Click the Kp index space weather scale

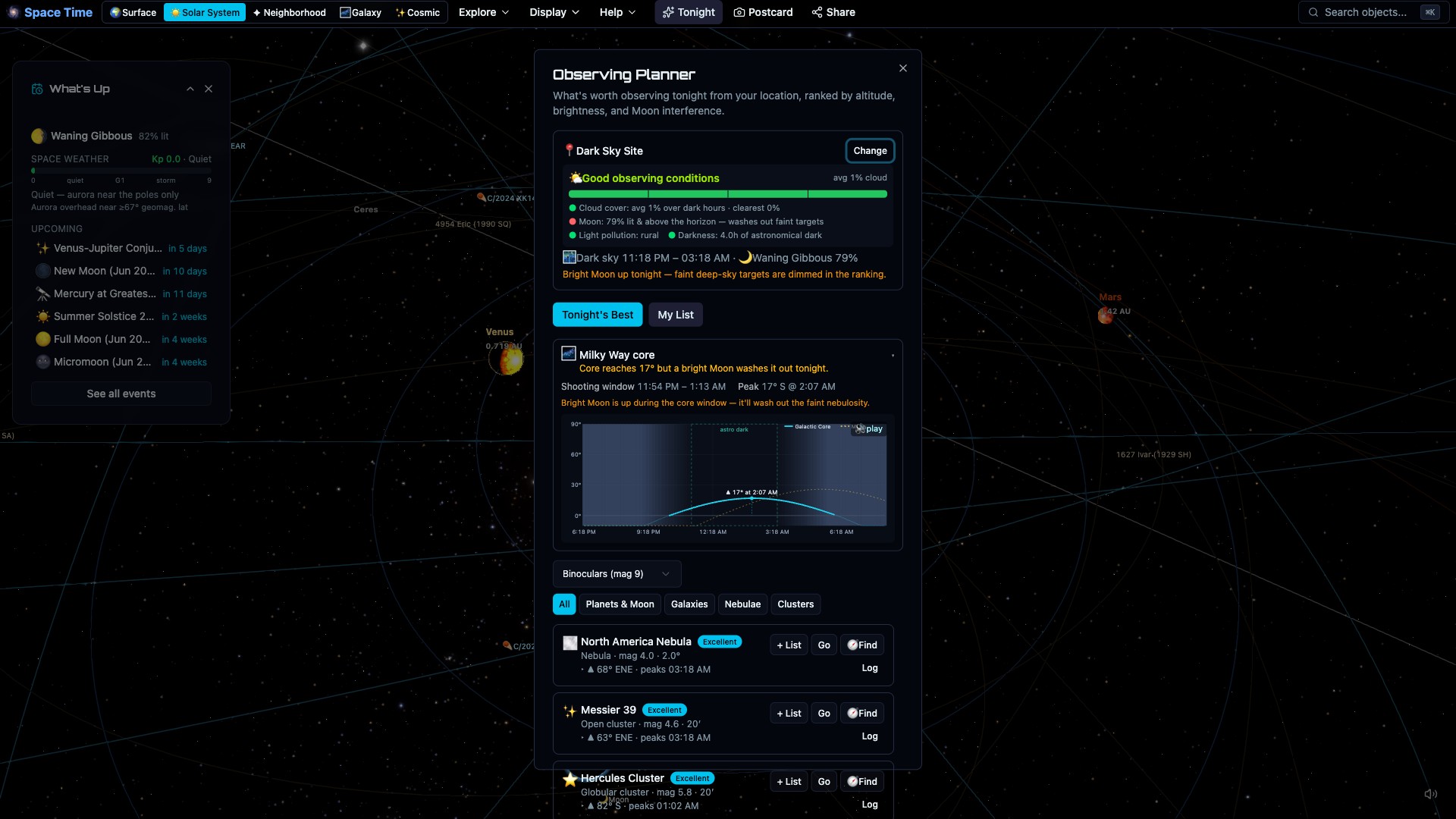pyautogui.click(x=121, y=171)
